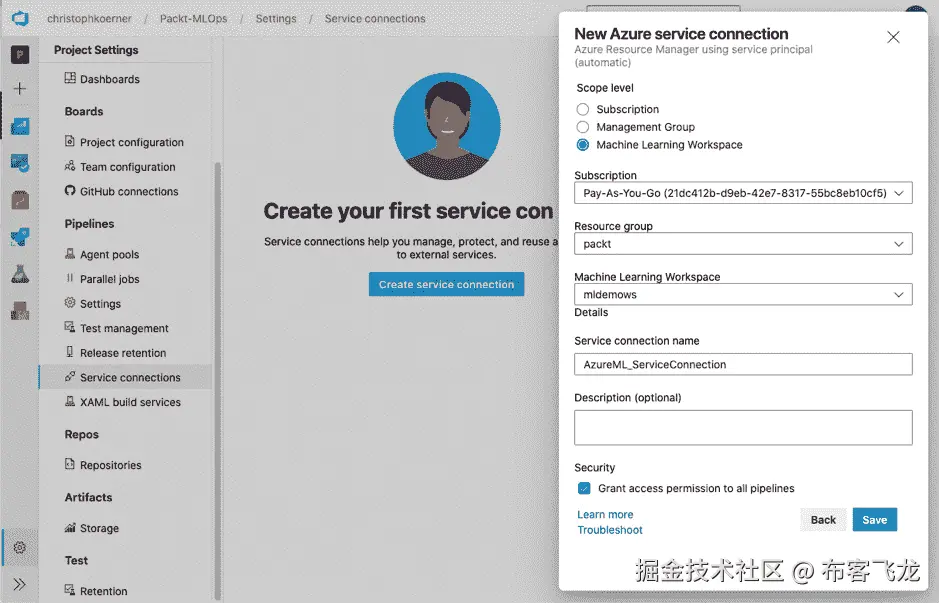Image resolution: width=939 pixels, height=603 pixels.
Task: Open the Subscription dropdown showing Pay-As-You-Go
Action: coord(742,192)
